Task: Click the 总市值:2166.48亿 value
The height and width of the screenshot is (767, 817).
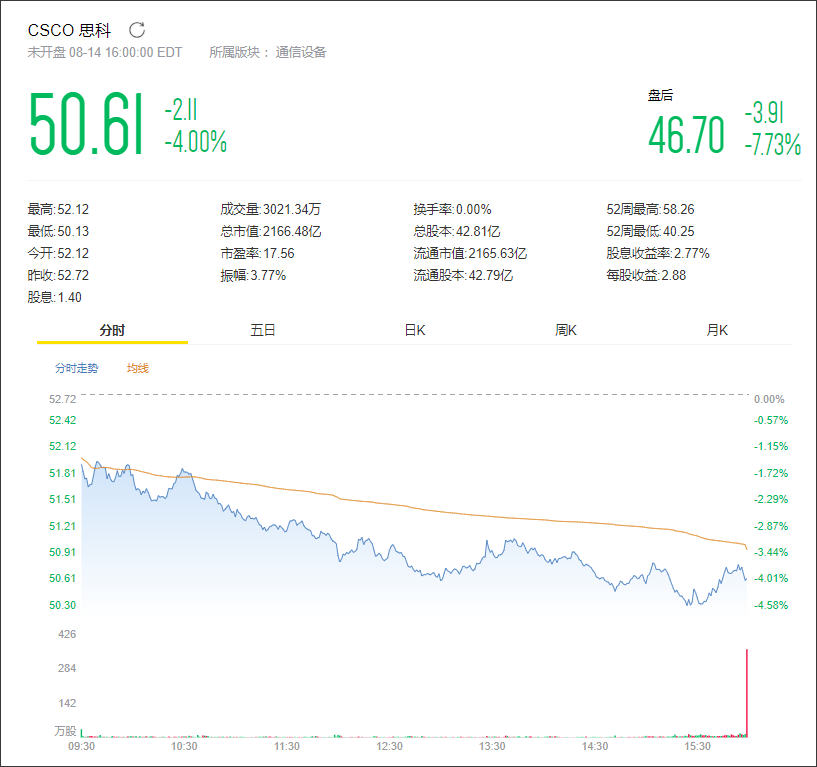Action: click(x=271, y=231)
